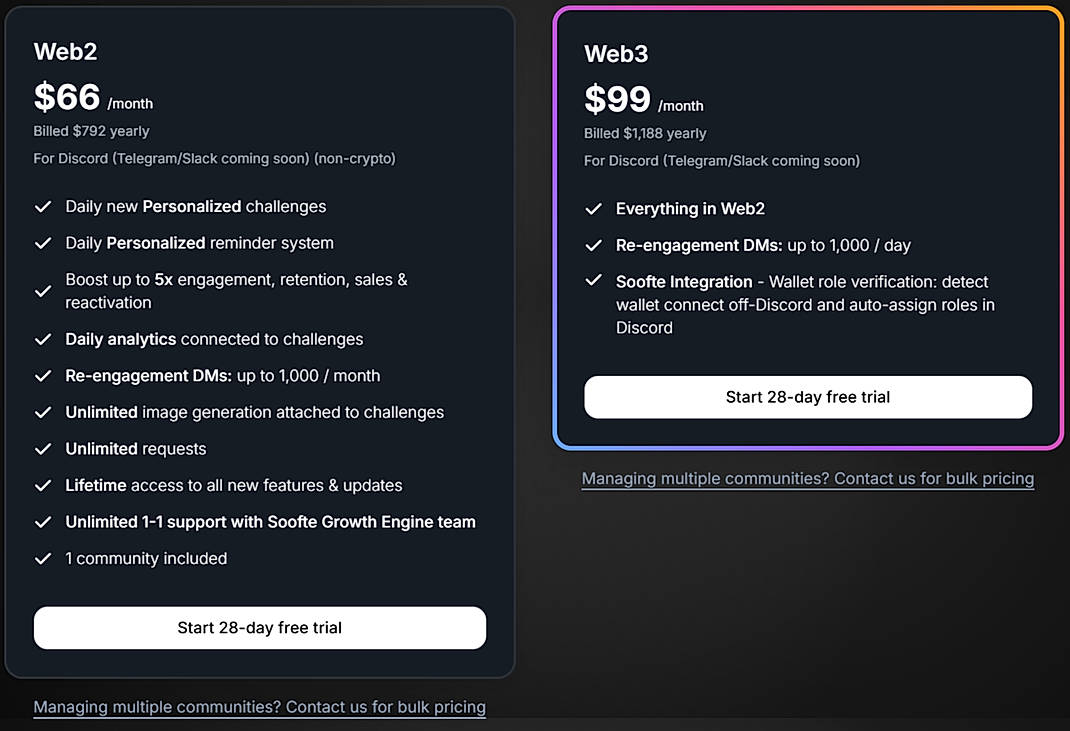Screen dimensions: 1070x731
Task: Start the Web2 plan 28-day free trial
Action: click(x=259, y=627)
